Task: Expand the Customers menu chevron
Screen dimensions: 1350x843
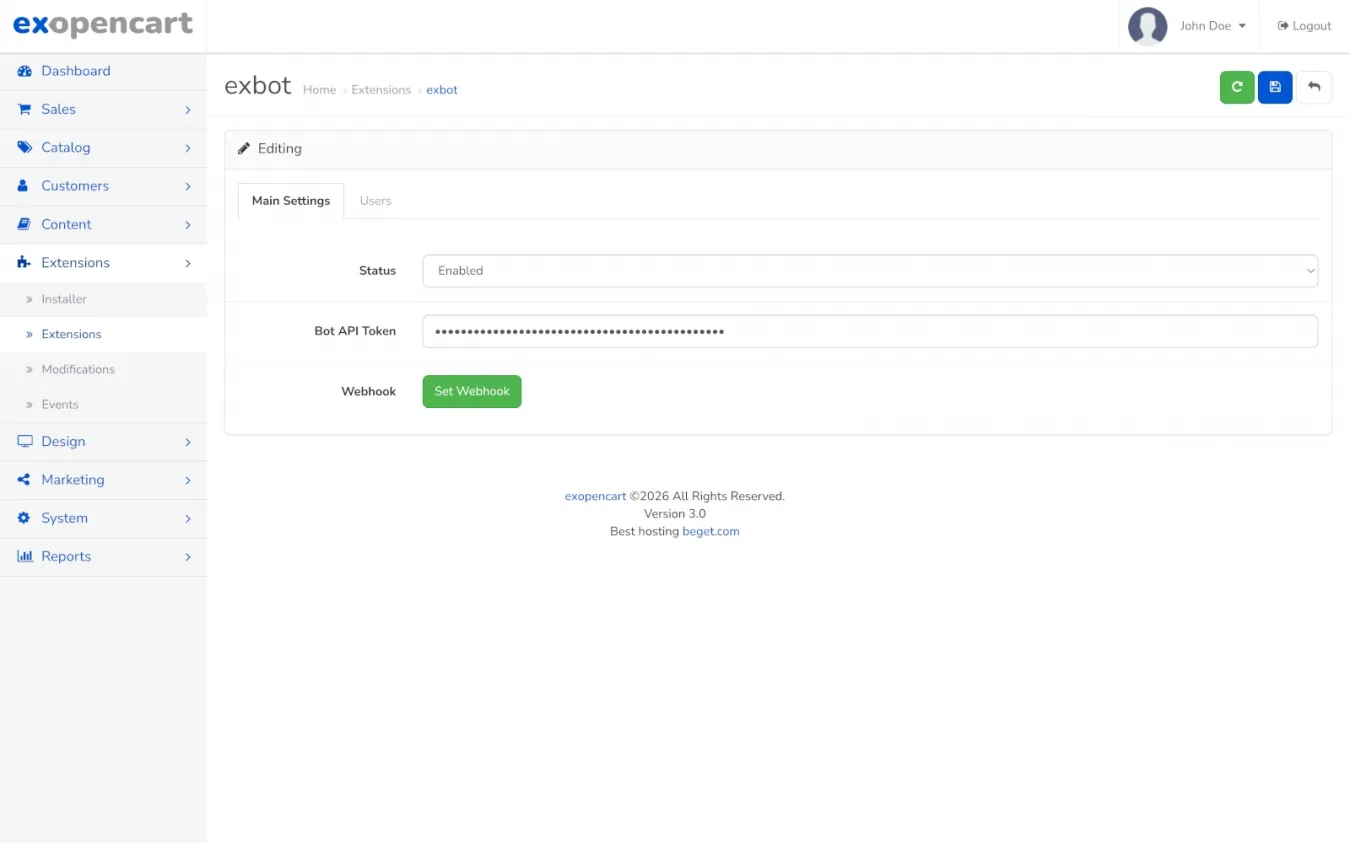Action: click(x=187, y=186)
